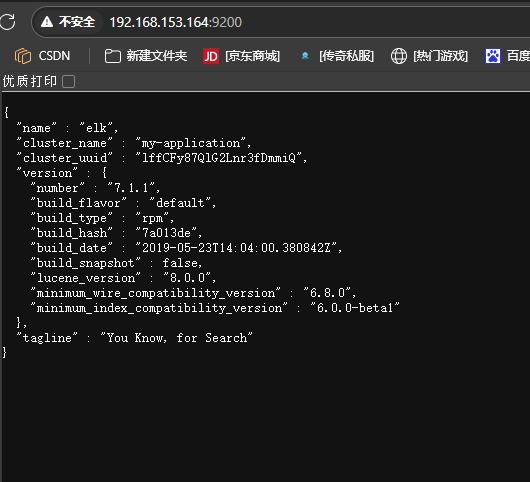
Task: Click the globe icon beside 热门游戏
Action: pyautogui.click(x=399, y=56)
